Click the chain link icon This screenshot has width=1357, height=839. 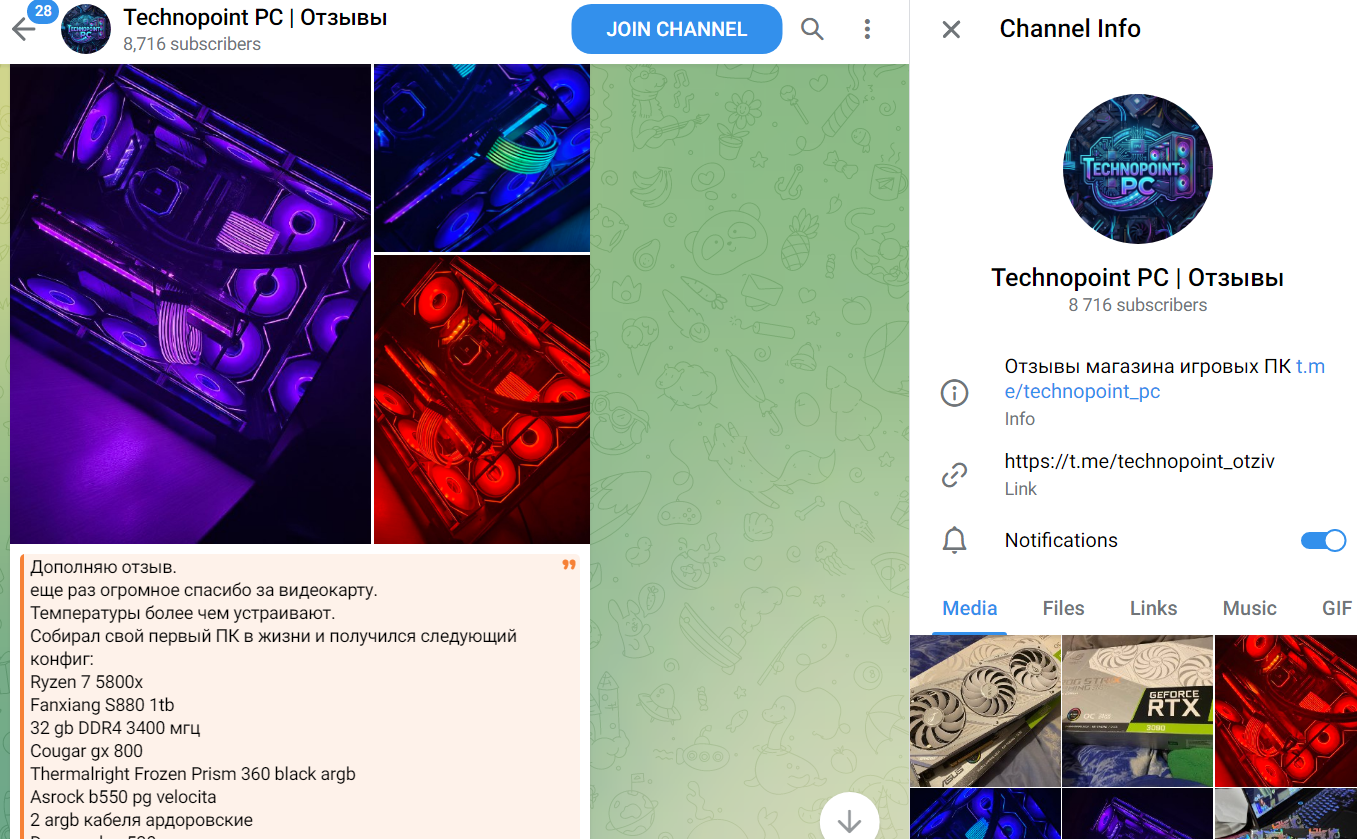pos(955,475)
